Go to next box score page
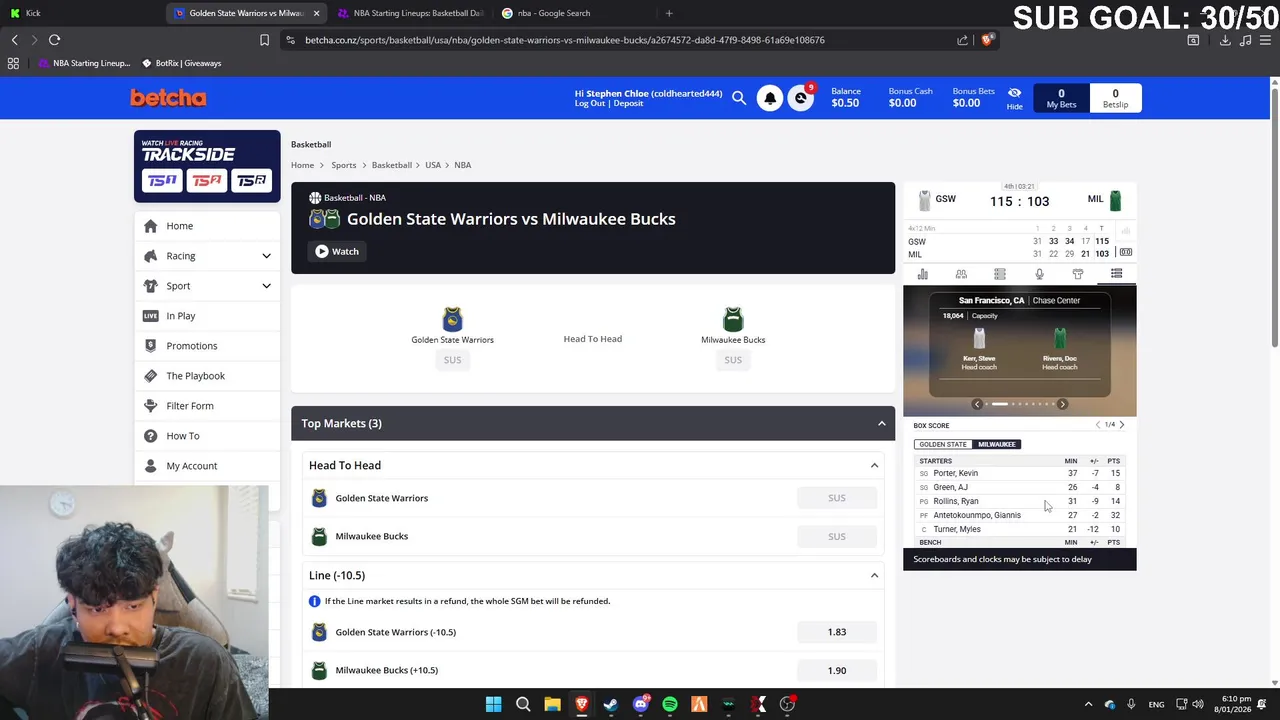The height and width of the screenshot is (720, 1280). (1121, 425)
